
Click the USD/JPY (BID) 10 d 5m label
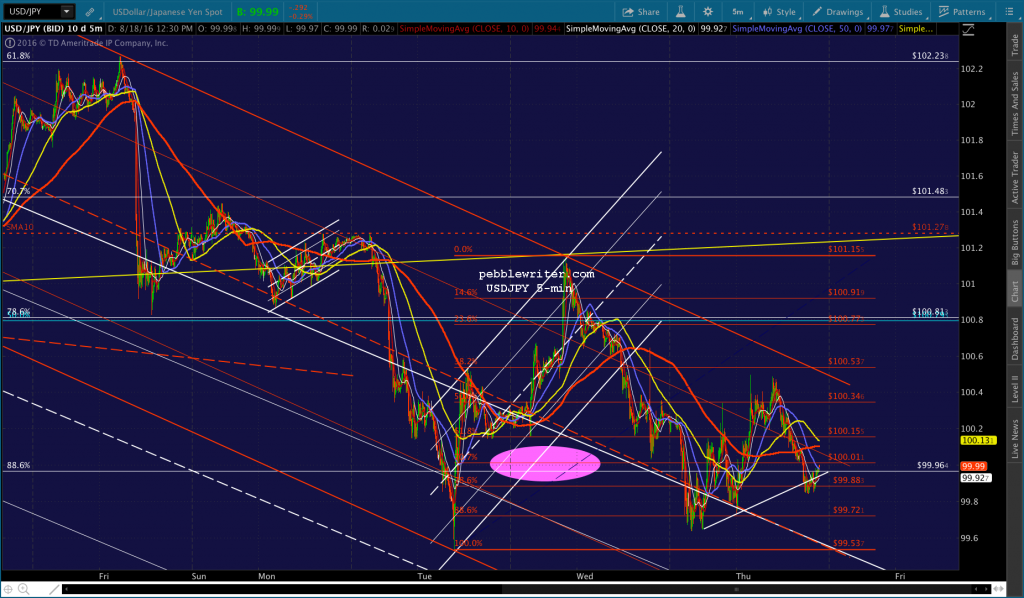[x=54, y=29]
